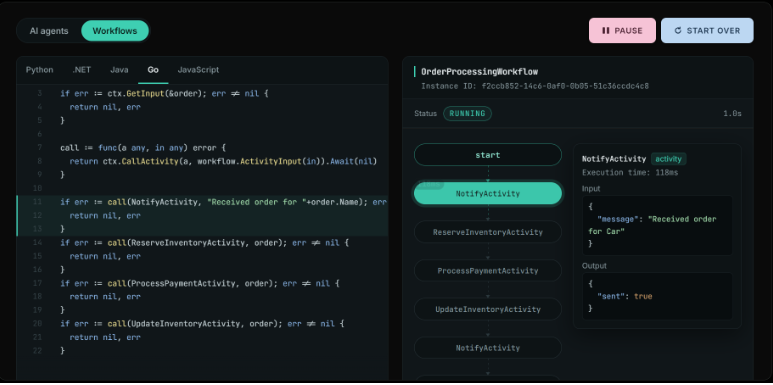
Task: Click the highlighted green NotifyActivity node
Action: 488,194
